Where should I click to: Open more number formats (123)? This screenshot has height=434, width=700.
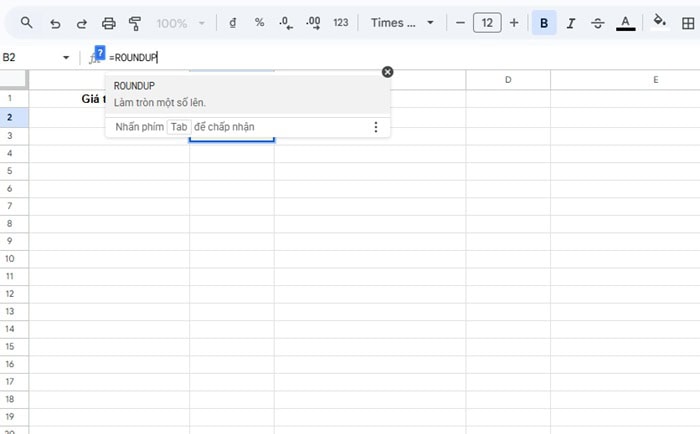(x=341, y=23)
